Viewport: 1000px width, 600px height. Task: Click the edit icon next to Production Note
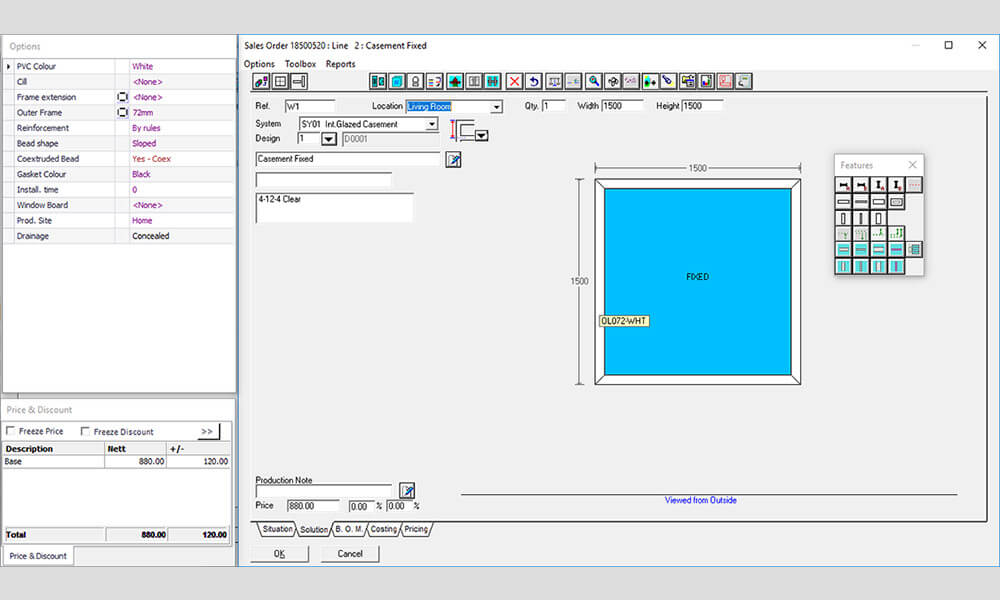pyautogui.click(x=407, y=490)
